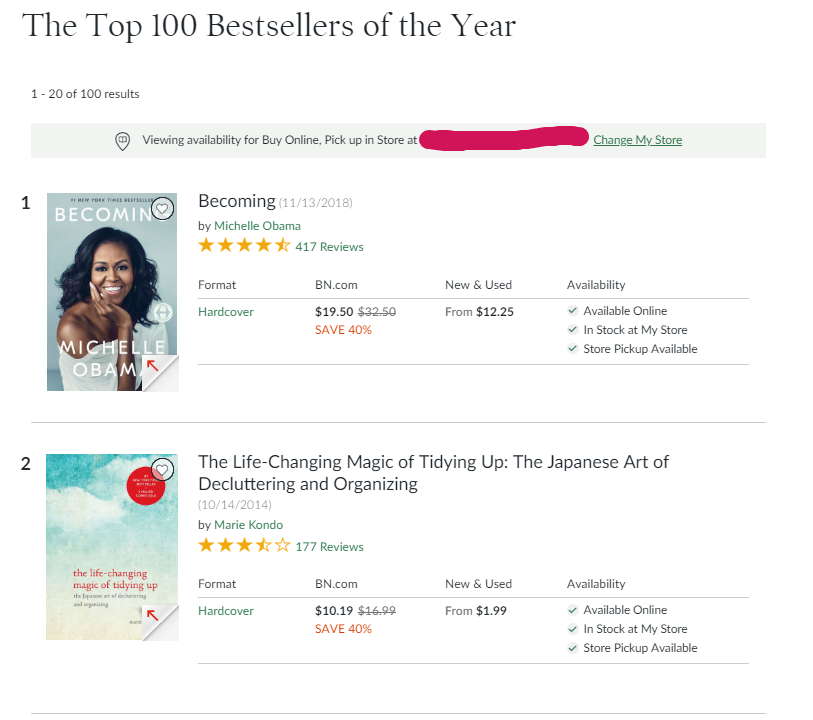Read 177 Reviews for Tidying Up

[x=329, y=547]
